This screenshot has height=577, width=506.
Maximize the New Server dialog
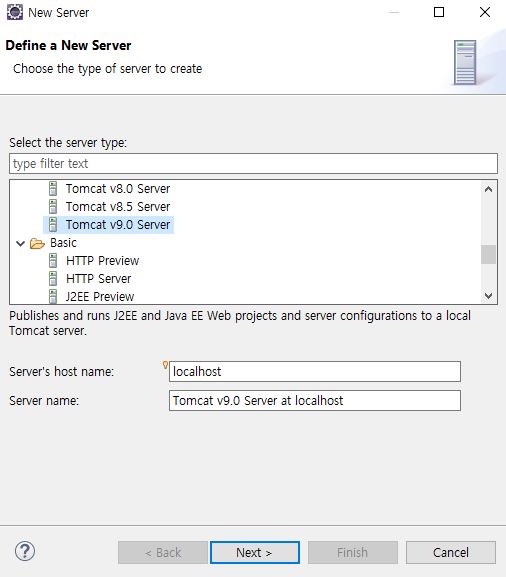(x=439, y=12)
